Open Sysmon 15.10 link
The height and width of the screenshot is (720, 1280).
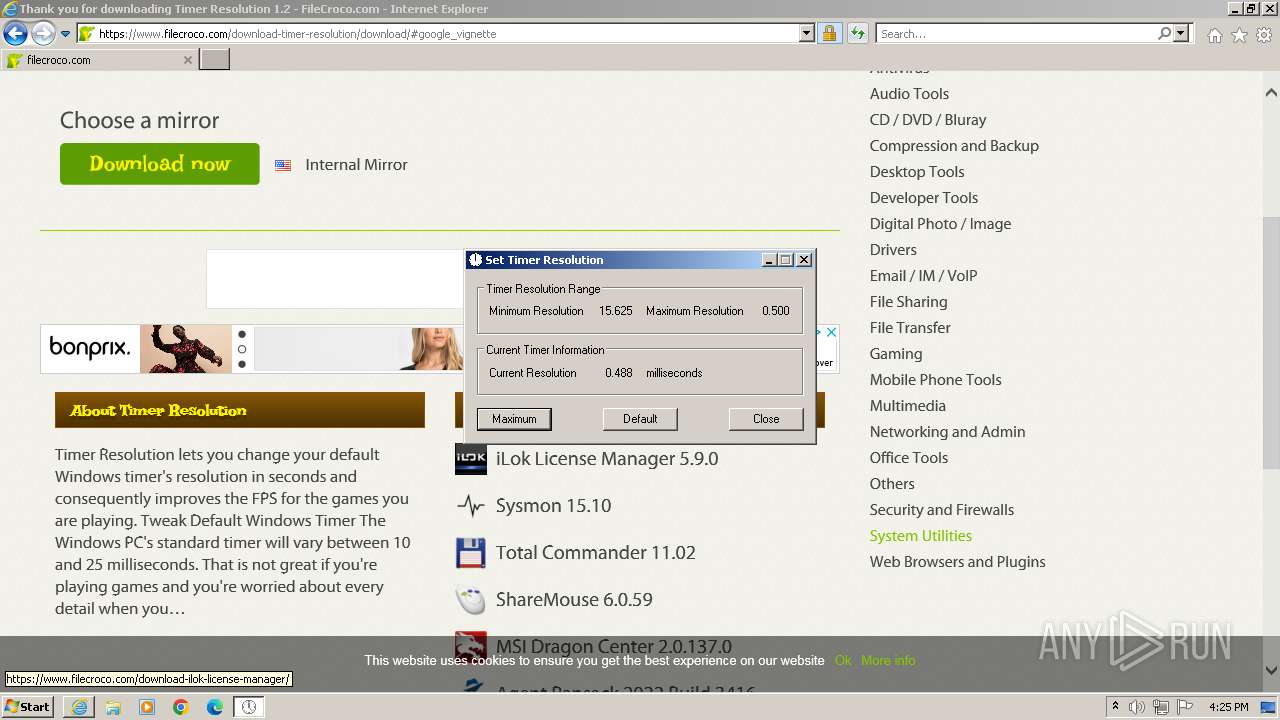click(553, 506)
